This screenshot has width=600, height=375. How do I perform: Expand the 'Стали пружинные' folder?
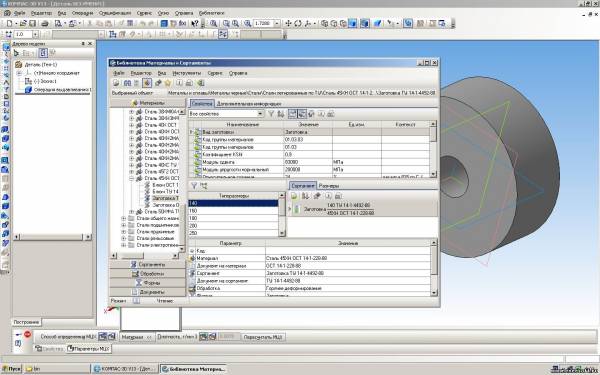(x=124, y=232)
